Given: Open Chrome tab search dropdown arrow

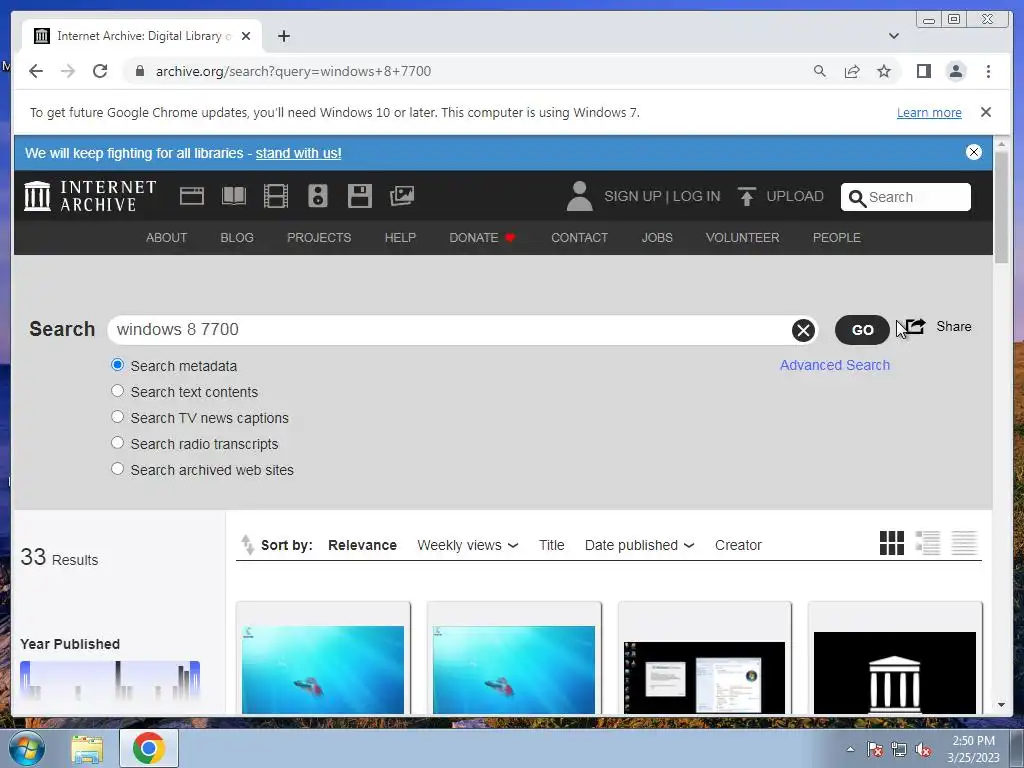Looking at the screenshot, I should click(x=894, y=36).
